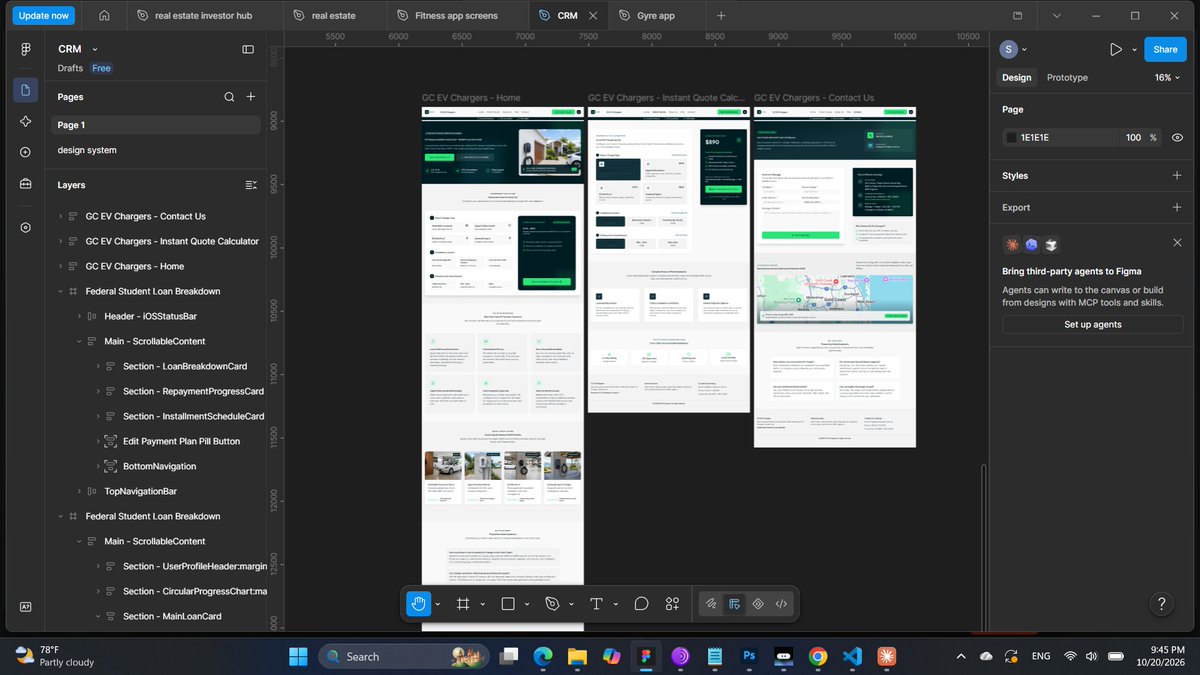Click the Update now button

click(44, 16)
